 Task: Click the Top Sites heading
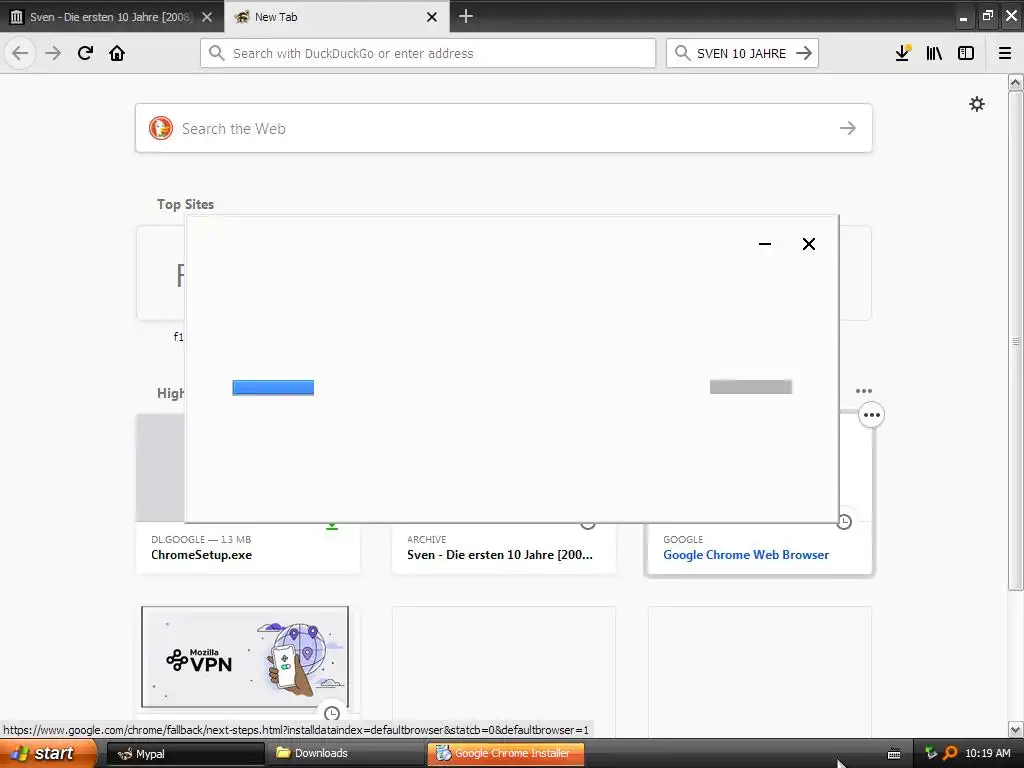click(x=185, y=204)
